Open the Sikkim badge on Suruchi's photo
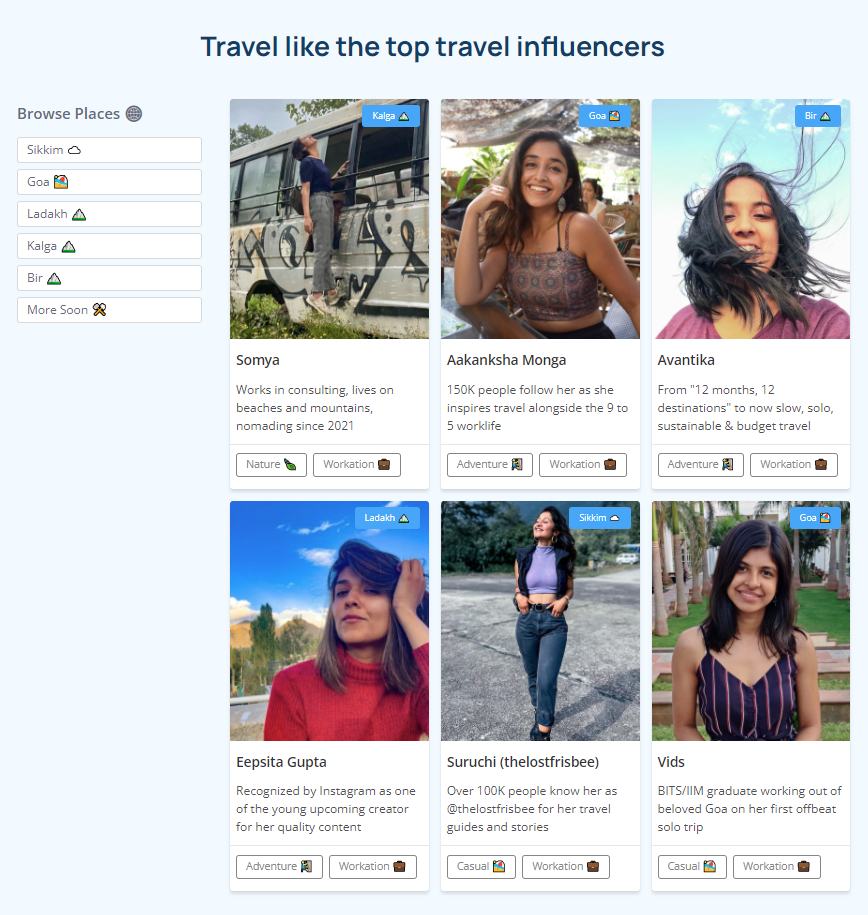This screenshot has height=915, width=868. (x=600, y=517)
